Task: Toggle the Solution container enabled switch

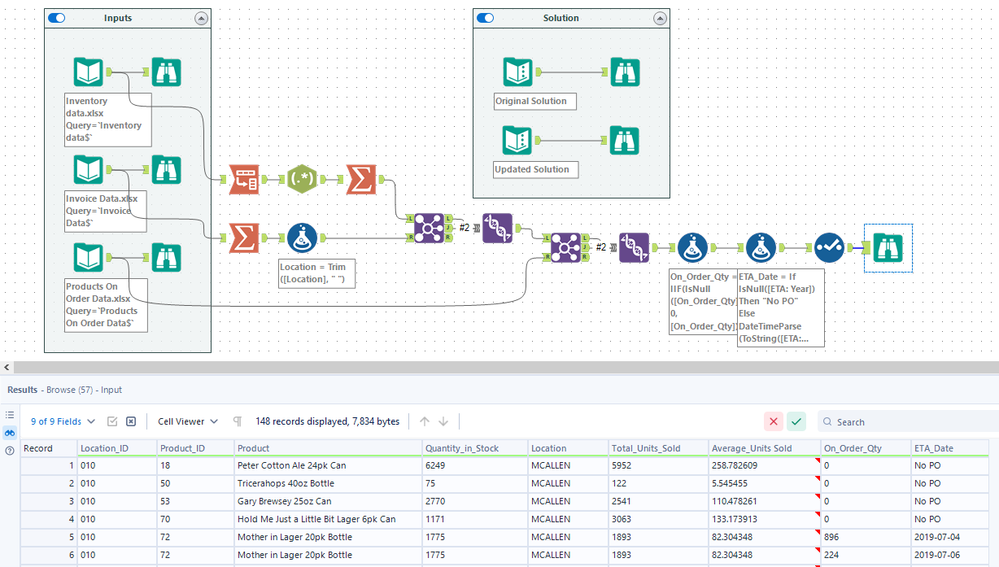Action: 485,18
